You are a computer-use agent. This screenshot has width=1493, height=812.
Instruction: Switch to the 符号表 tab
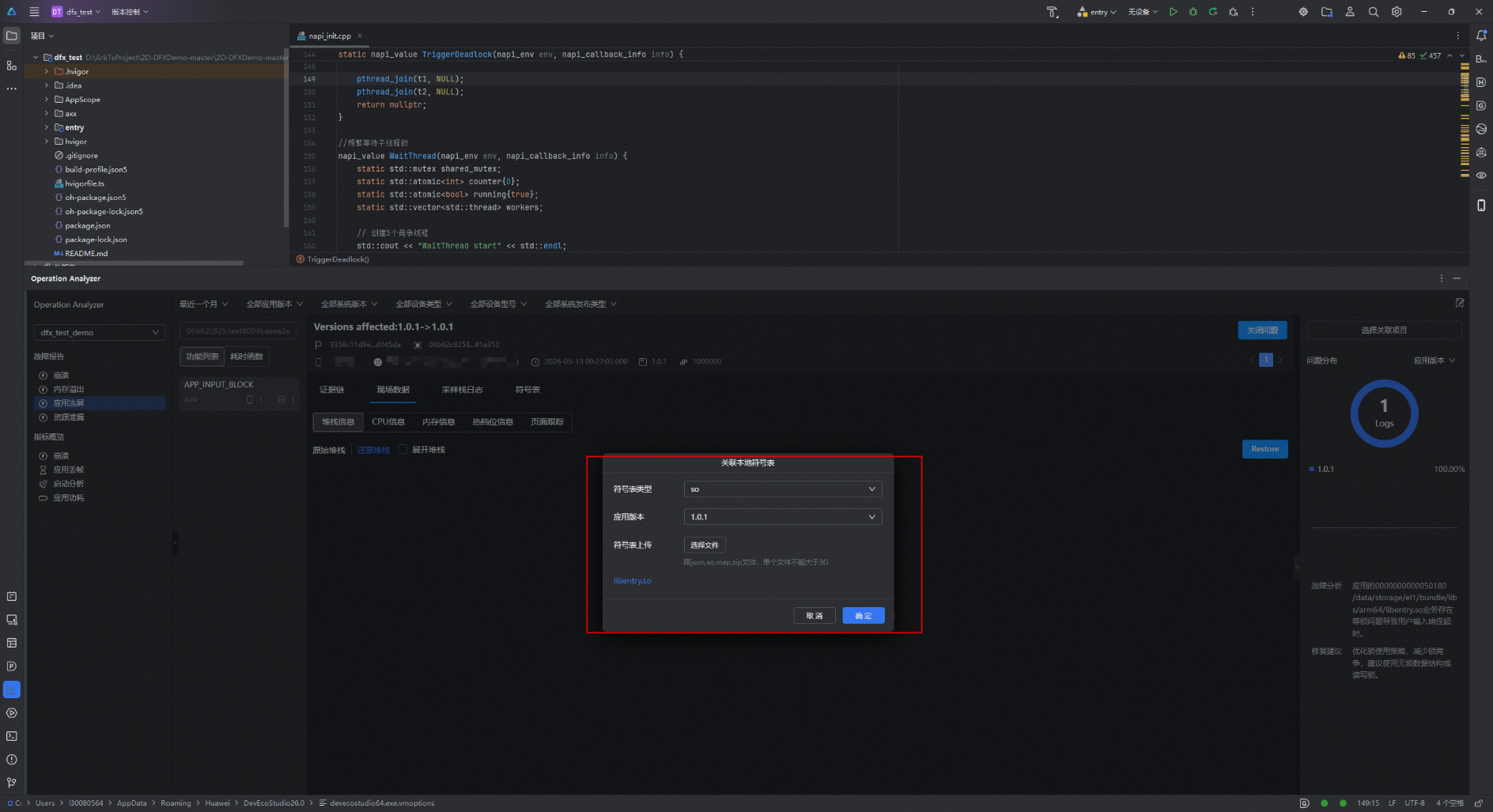(527, 390)
